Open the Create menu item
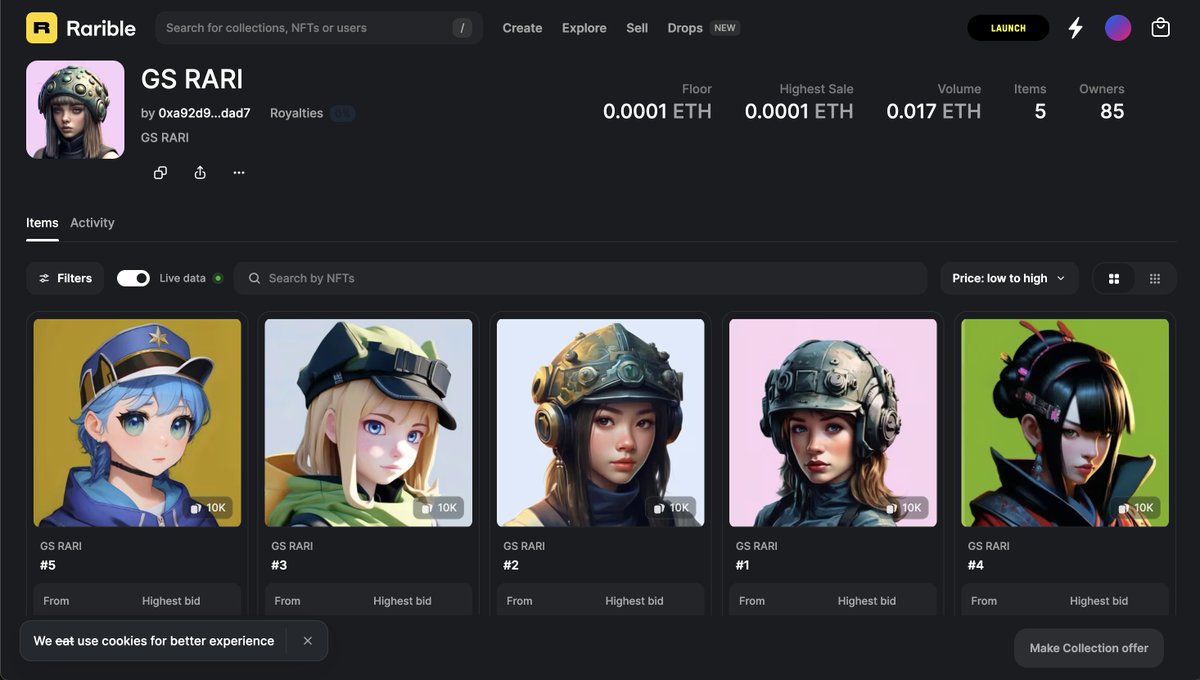 (x=522, y=28)
